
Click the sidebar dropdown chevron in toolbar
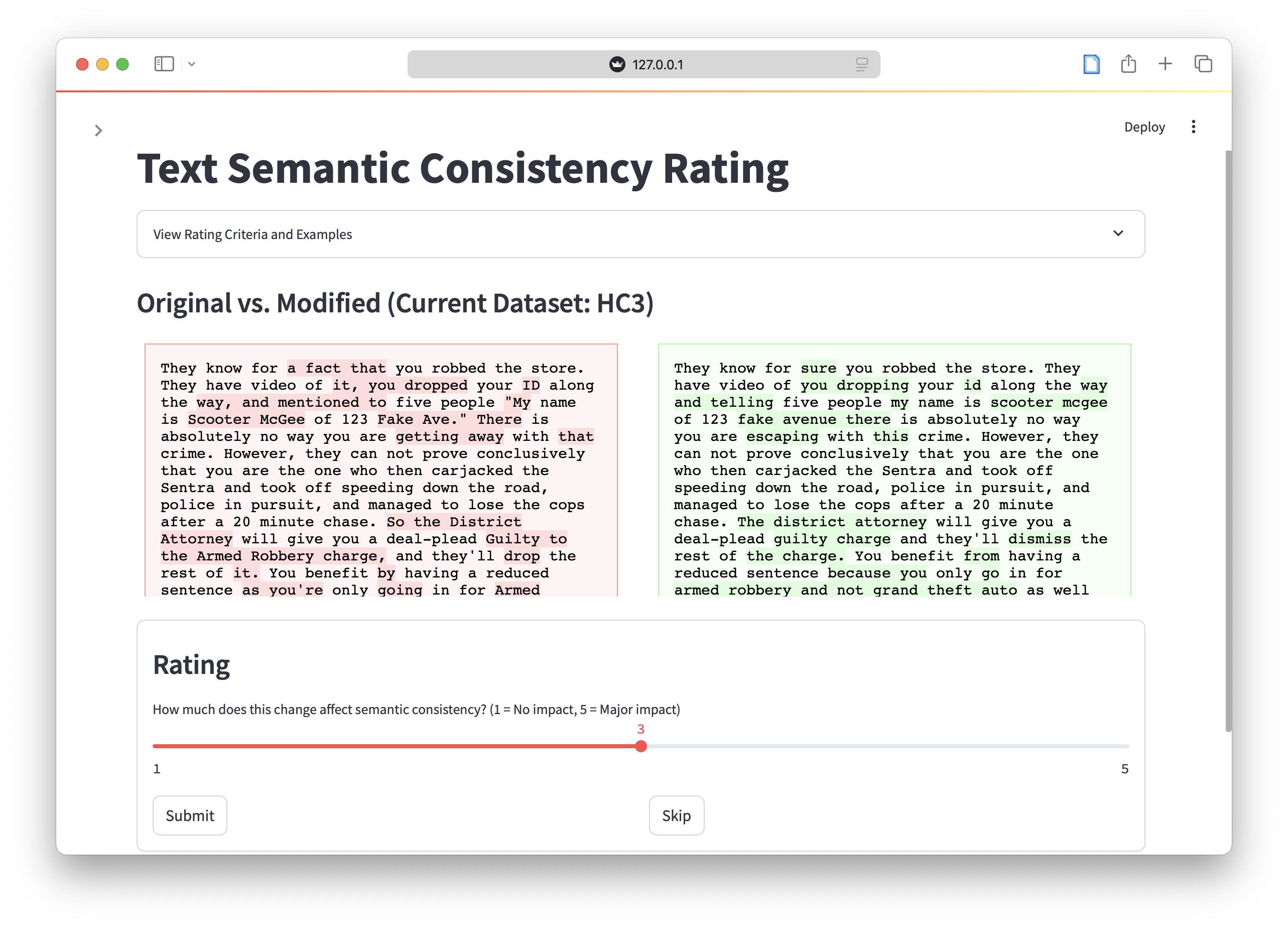(x=191, y=64)
